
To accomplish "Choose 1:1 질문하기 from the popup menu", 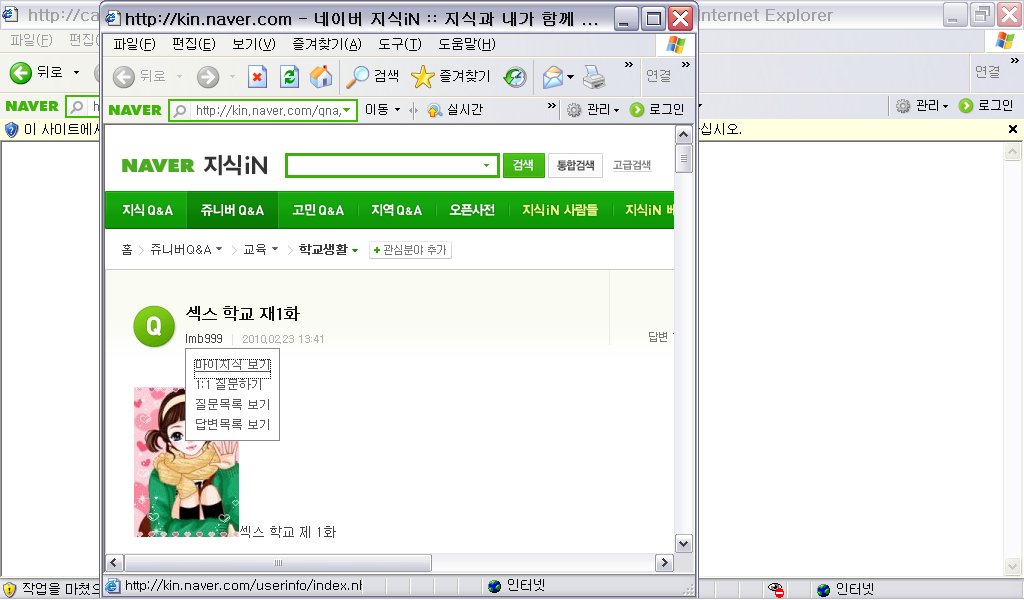I will [x=229, y=385].
